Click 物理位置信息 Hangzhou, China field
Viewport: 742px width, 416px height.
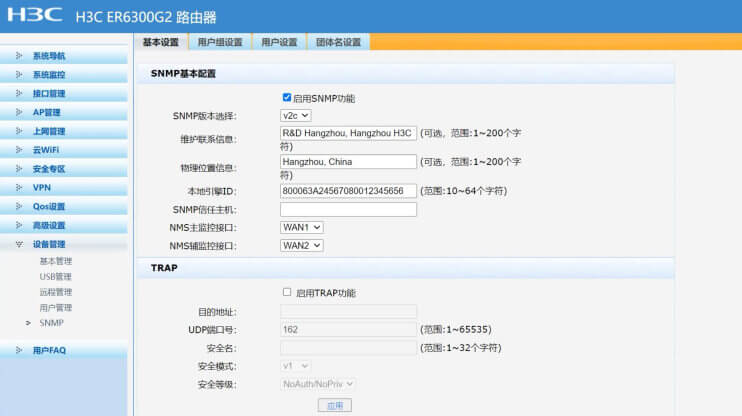tap(348, 162)
